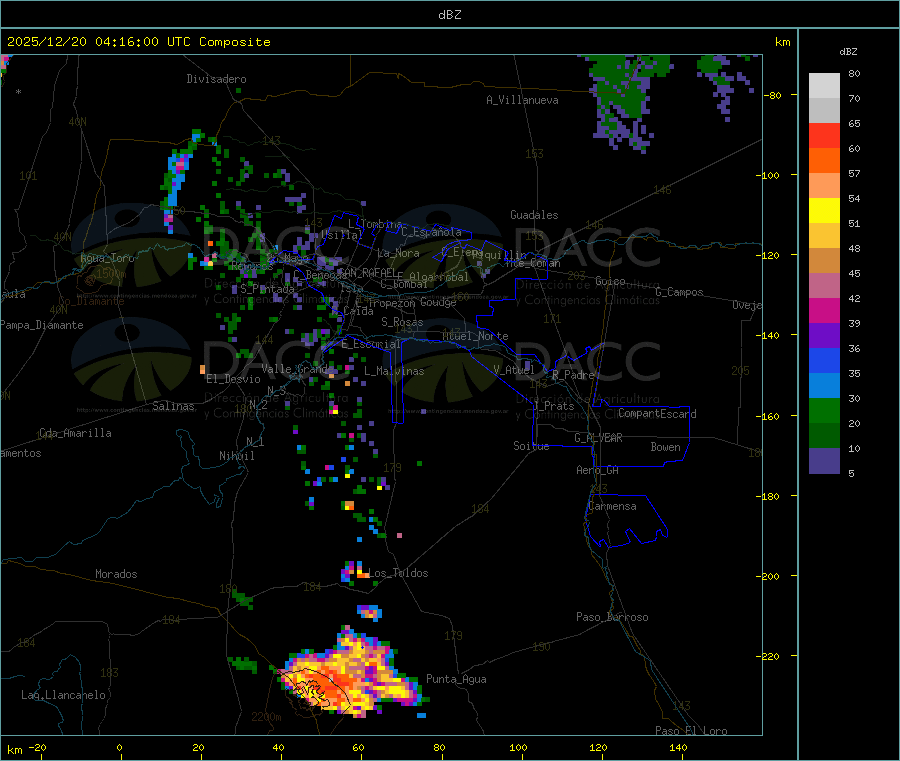Click the G_Campos label

(680, 292)
